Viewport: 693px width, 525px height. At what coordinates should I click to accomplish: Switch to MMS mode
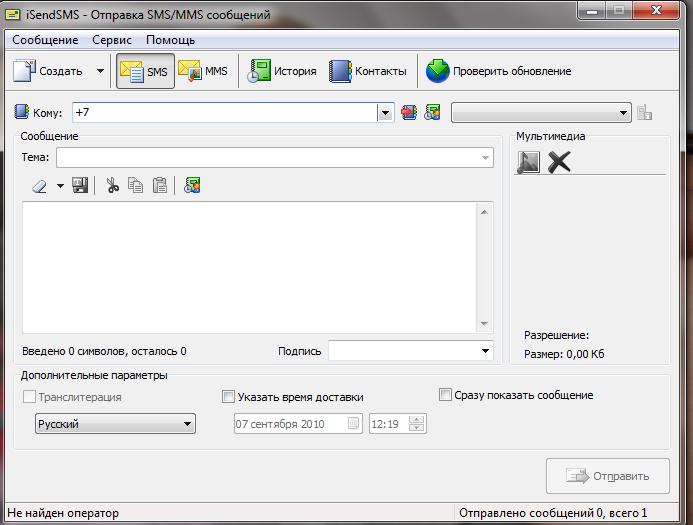203,71
